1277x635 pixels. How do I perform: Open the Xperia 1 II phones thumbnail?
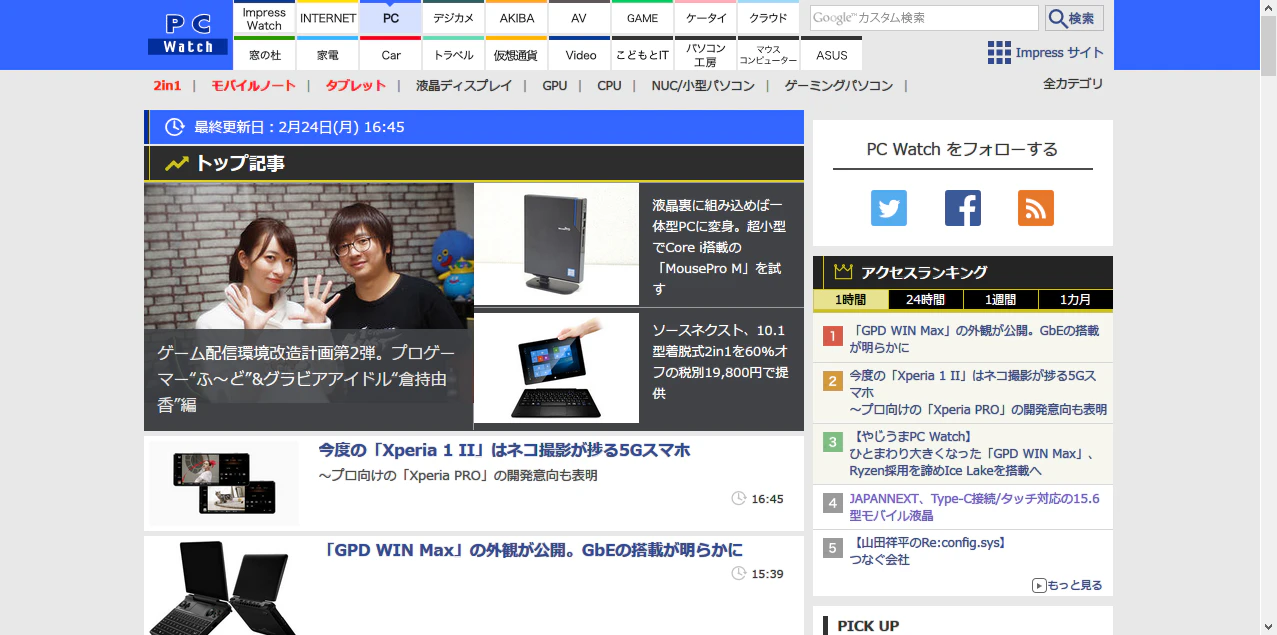(x=224, y=483)
